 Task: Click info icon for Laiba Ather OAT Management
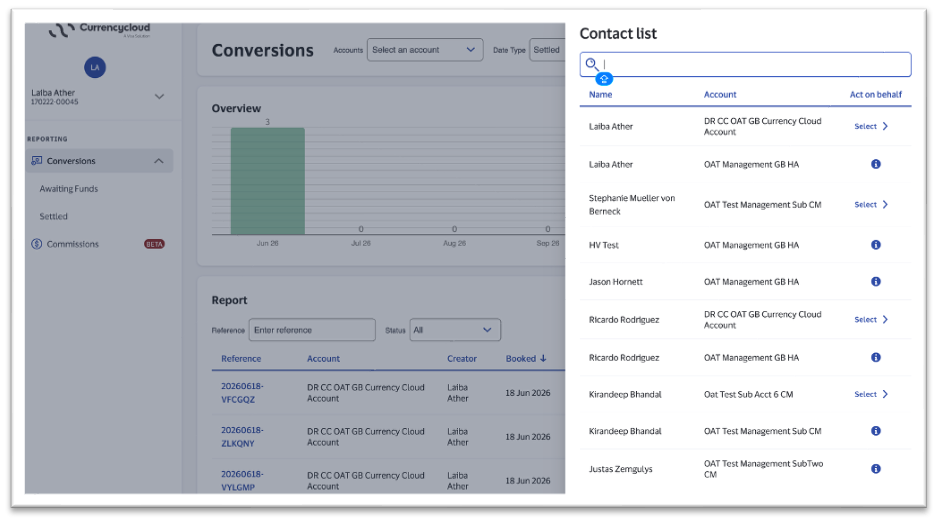(875, 164)
